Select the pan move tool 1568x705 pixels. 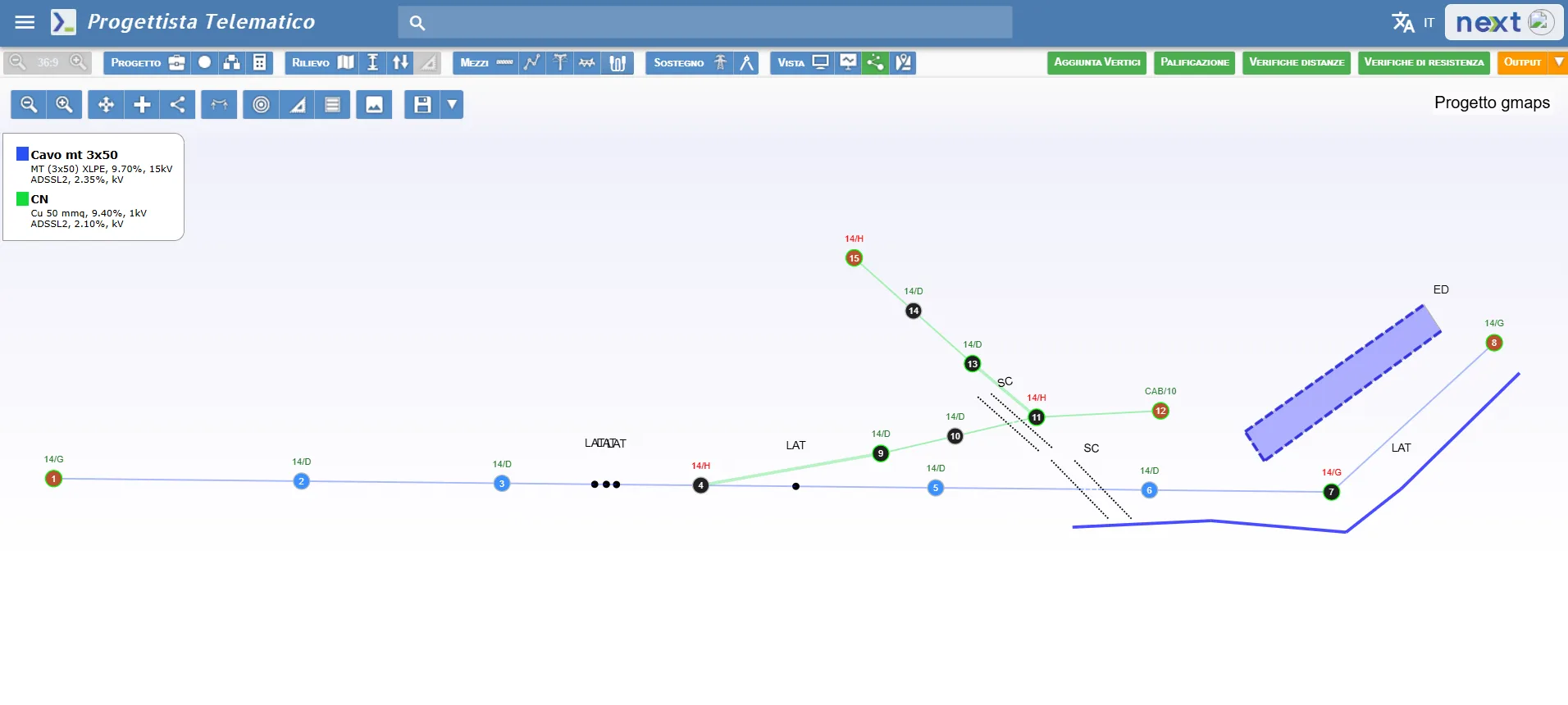click(106, 104)
